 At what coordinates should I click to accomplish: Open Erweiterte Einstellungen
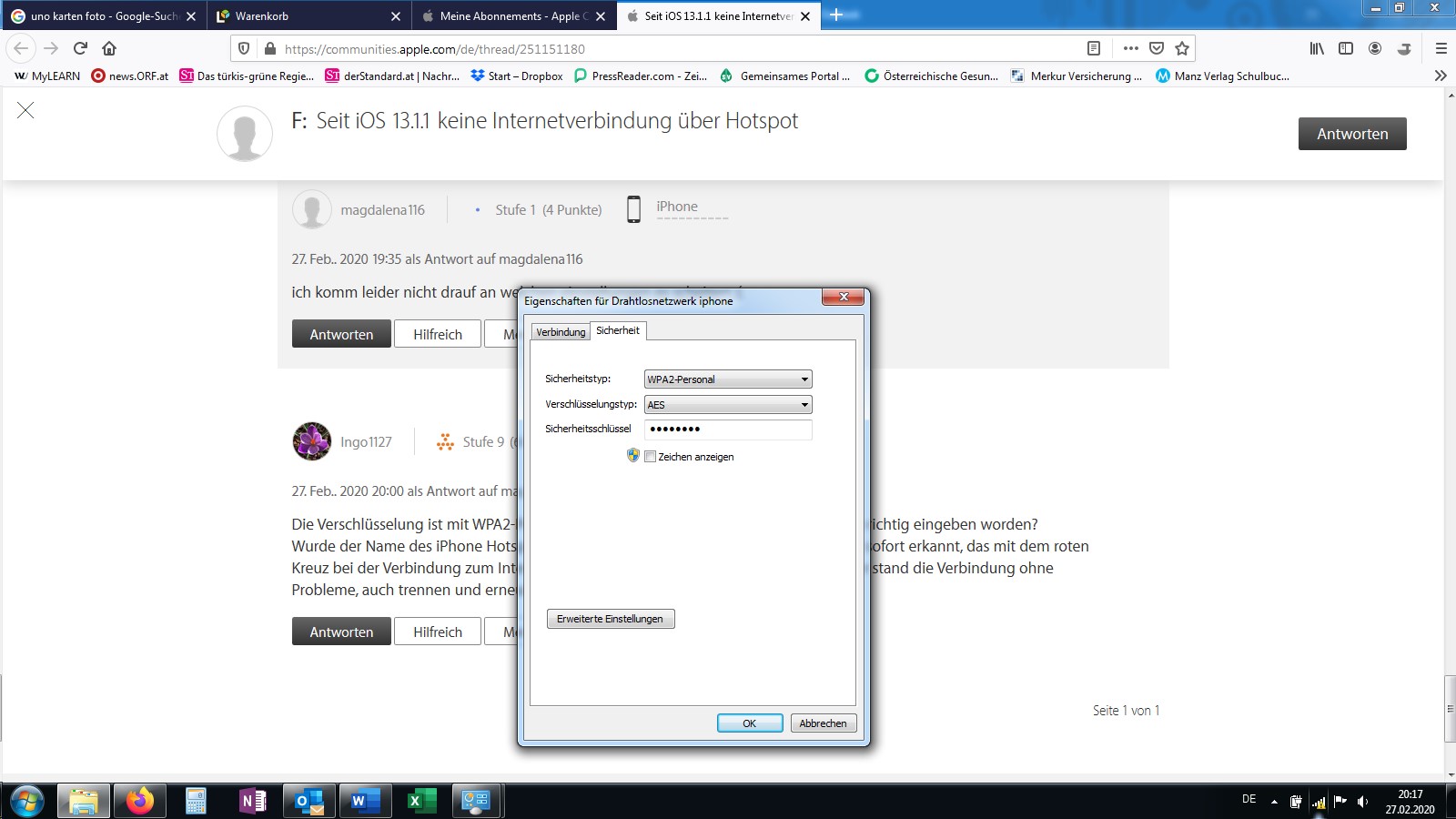611,619
